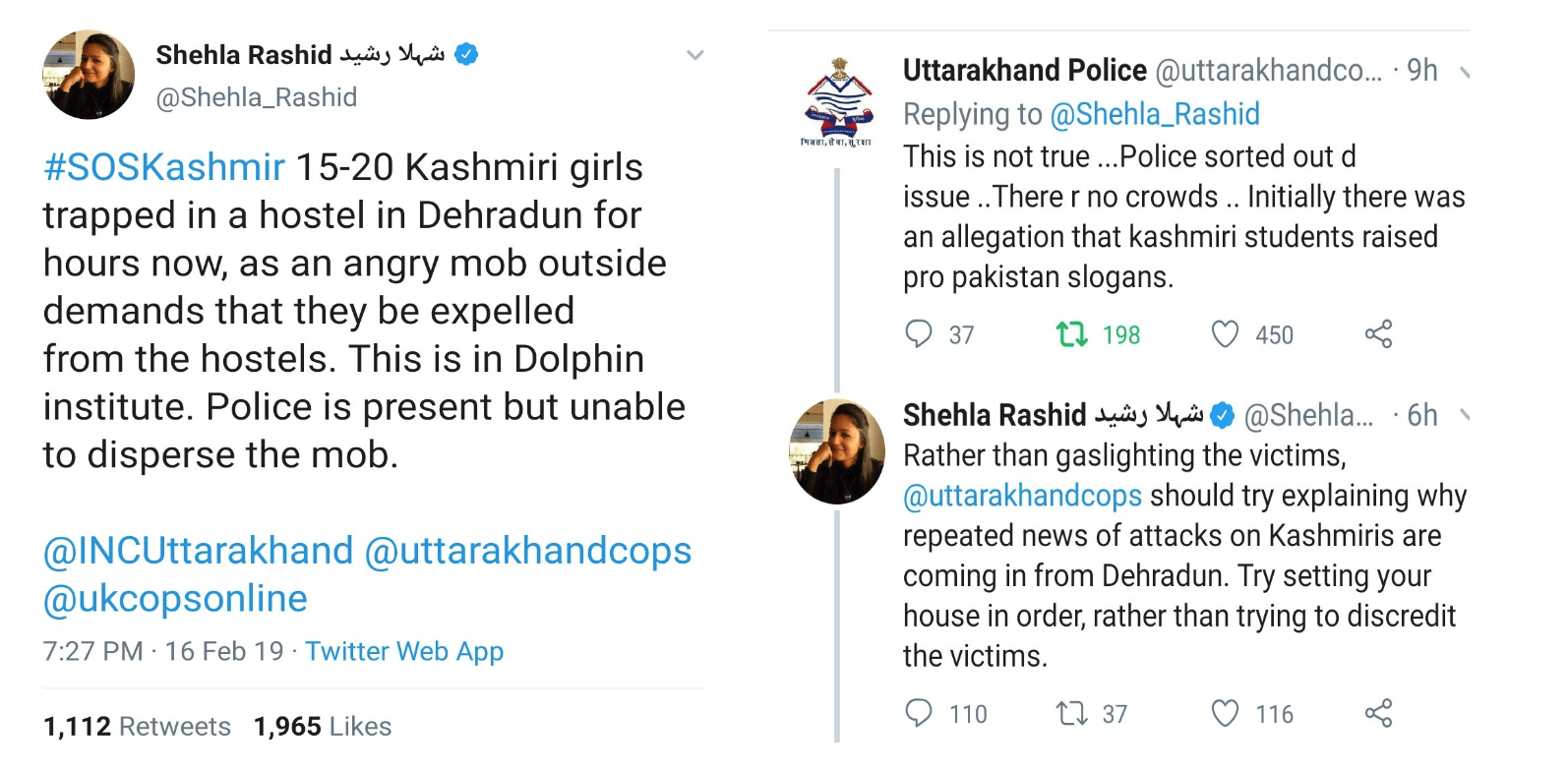Share Shehla Rashid's gaslighting reply
Viewport: 1568px width, 773px height.
point(1378,713)
